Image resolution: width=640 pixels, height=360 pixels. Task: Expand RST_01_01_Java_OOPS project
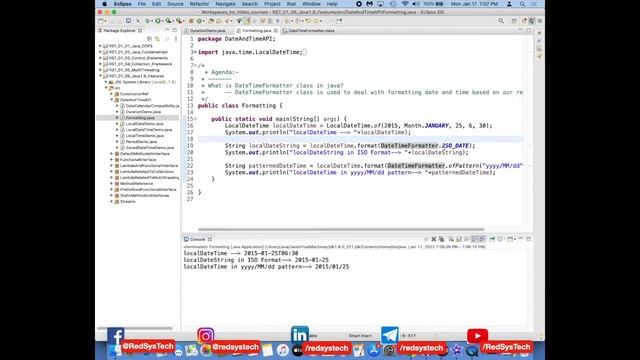coord(100,46)
